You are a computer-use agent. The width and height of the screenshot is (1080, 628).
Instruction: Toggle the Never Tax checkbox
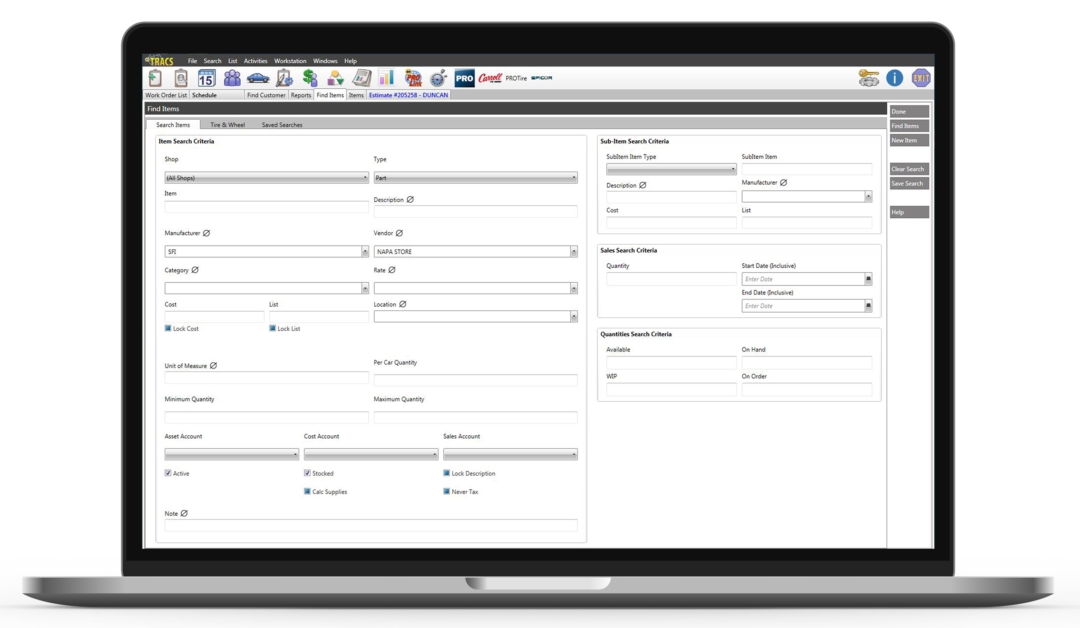[x=446, y=492]
